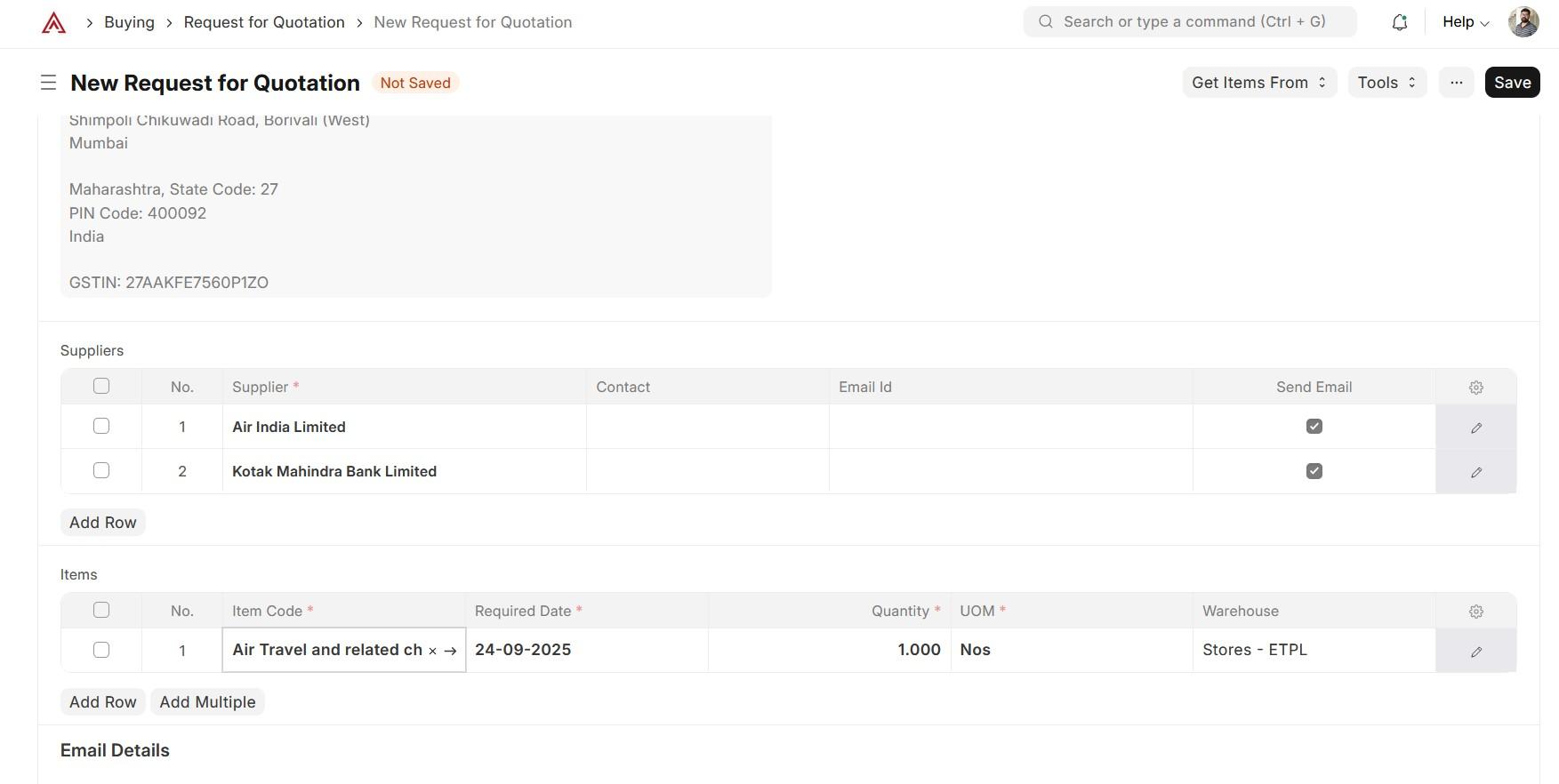Image resolution: width=1559 pixels, height=784 pixels.
Task: Add Row to Items table
Action: (x=103, y=702)
